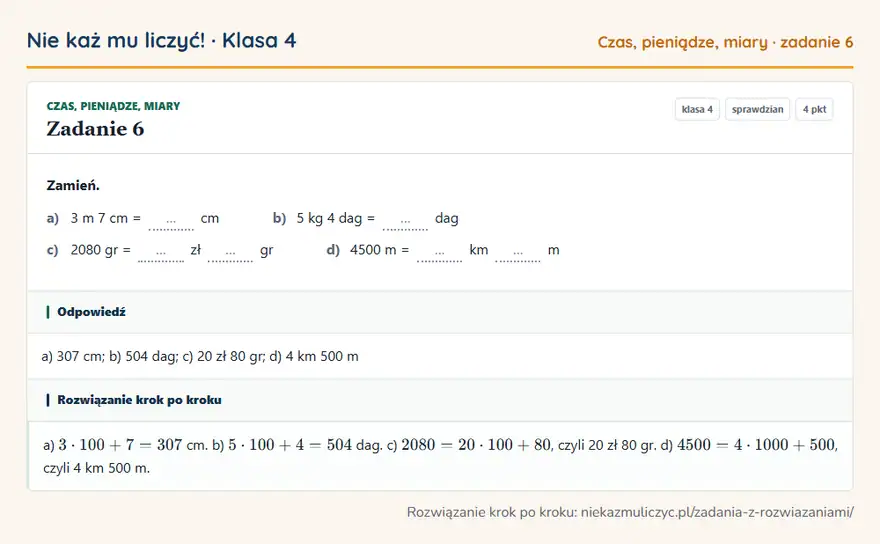Viewport: 880px width, 544px height.
Task: Click the '2080 = 20 · 100 + 80' formula
Action: point(476,445)
